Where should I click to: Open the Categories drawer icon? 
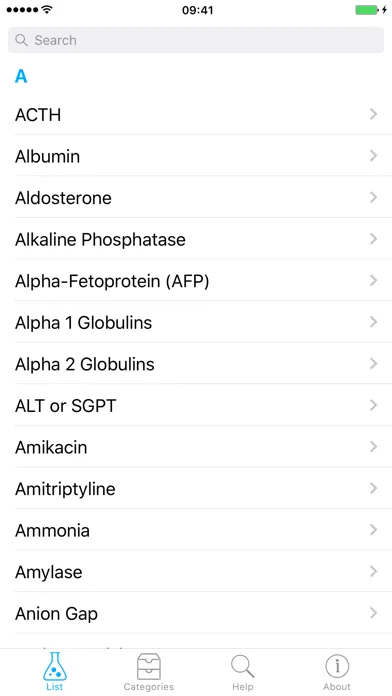(148, 666)
